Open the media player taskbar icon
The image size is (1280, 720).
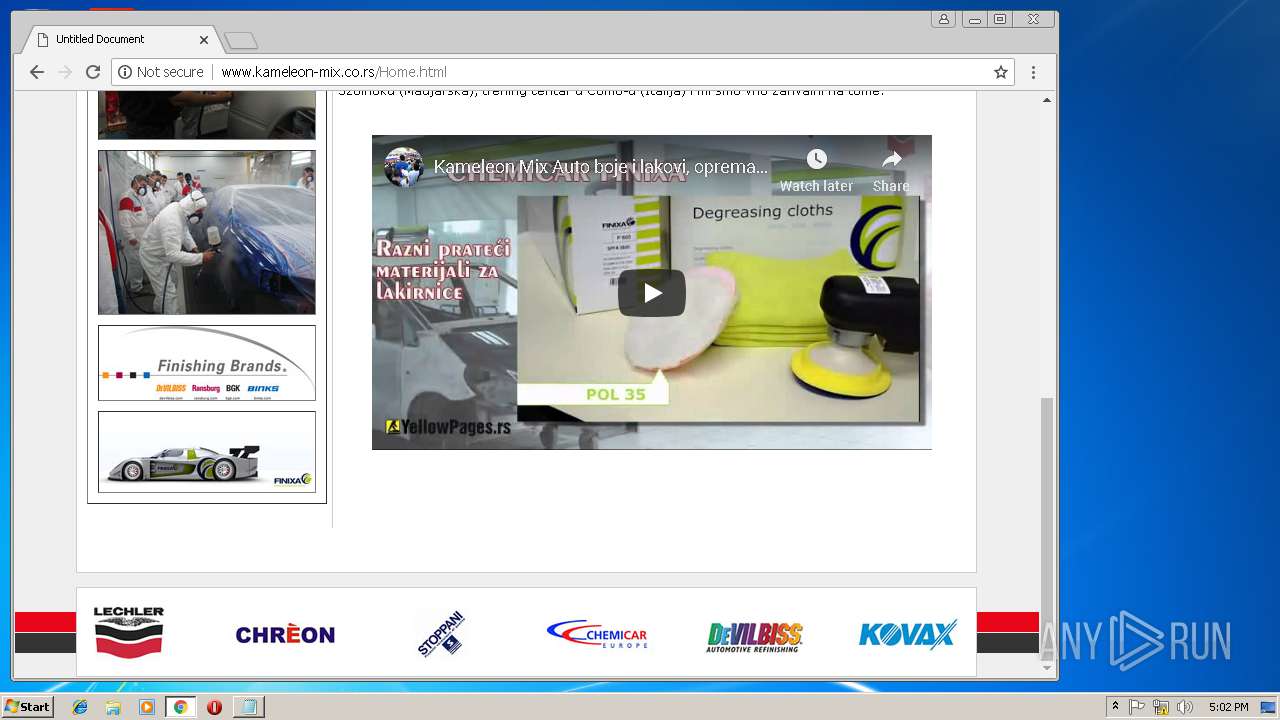[147, 707]
